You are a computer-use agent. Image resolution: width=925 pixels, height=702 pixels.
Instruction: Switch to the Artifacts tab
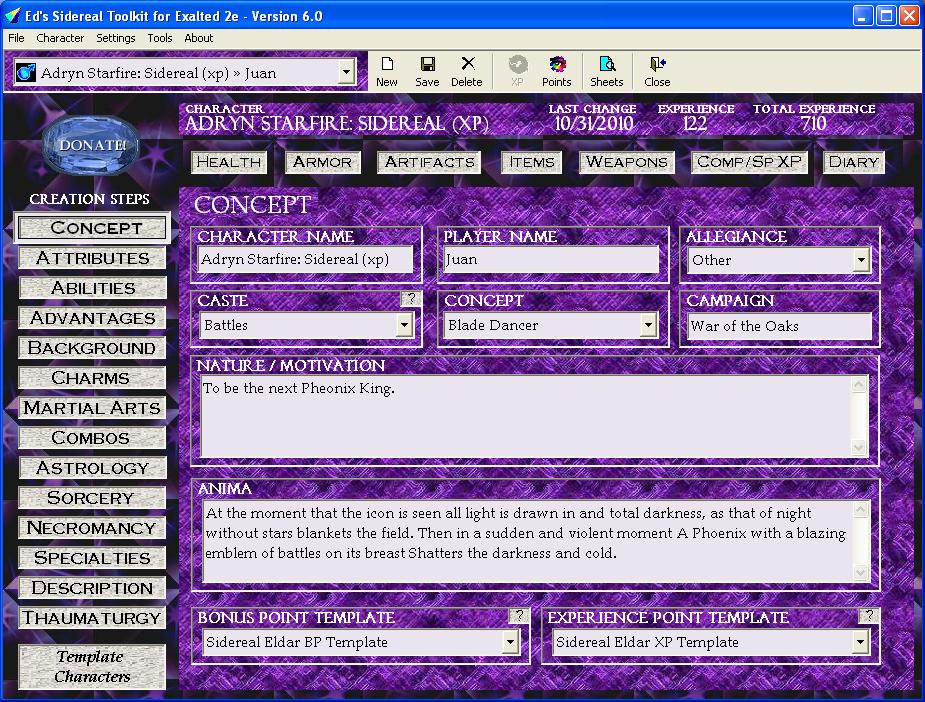429,162
